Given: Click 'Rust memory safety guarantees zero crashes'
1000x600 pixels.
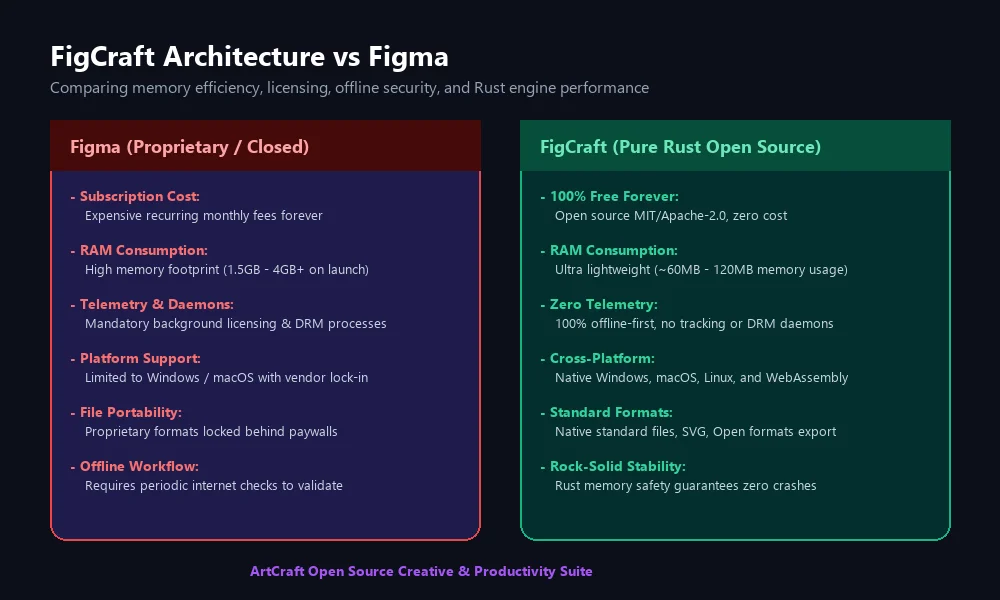Looking at the screenshot, I should 686,486.
